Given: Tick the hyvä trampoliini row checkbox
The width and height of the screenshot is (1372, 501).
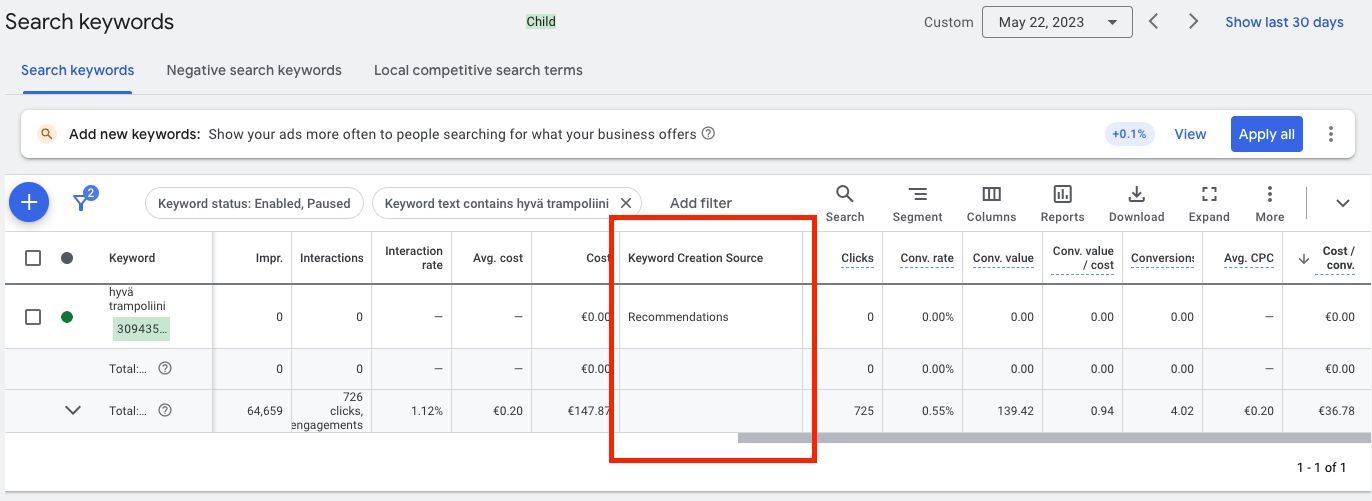Looking at the screenshot, I should point(33,317).
